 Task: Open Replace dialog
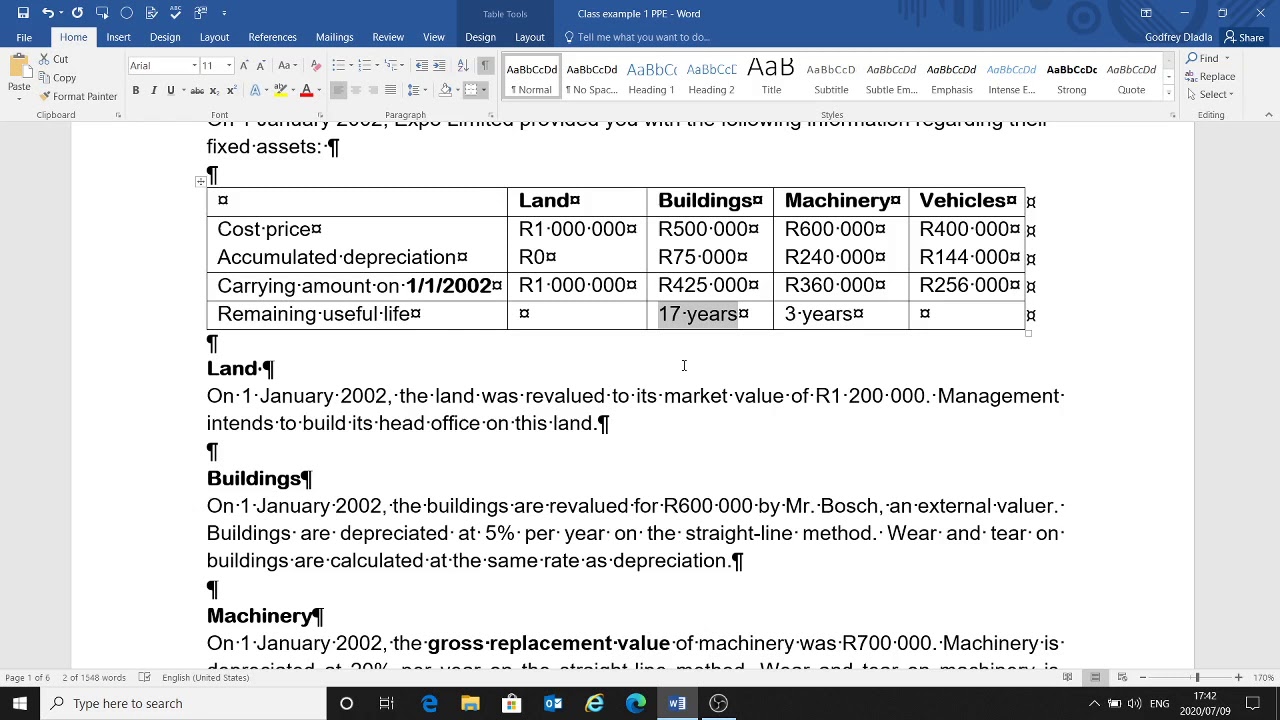coord(1210,77)
